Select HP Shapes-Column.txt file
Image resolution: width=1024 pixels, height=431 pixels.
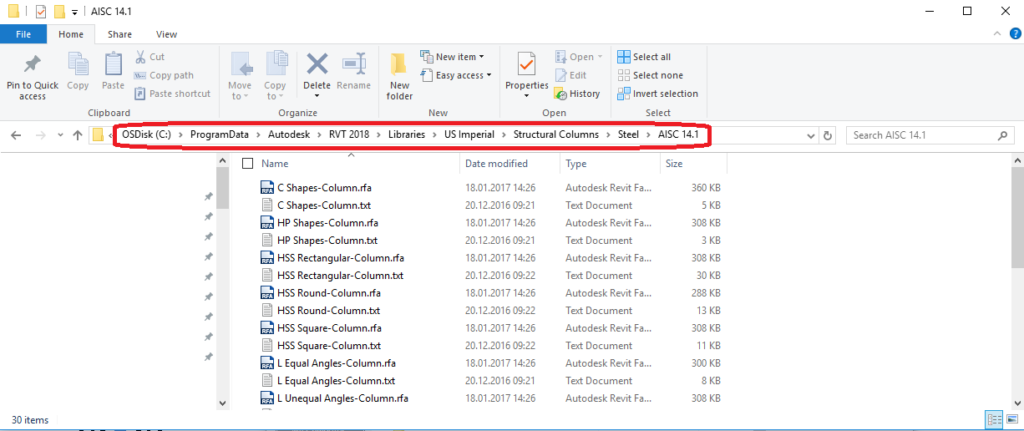point(327,240)
